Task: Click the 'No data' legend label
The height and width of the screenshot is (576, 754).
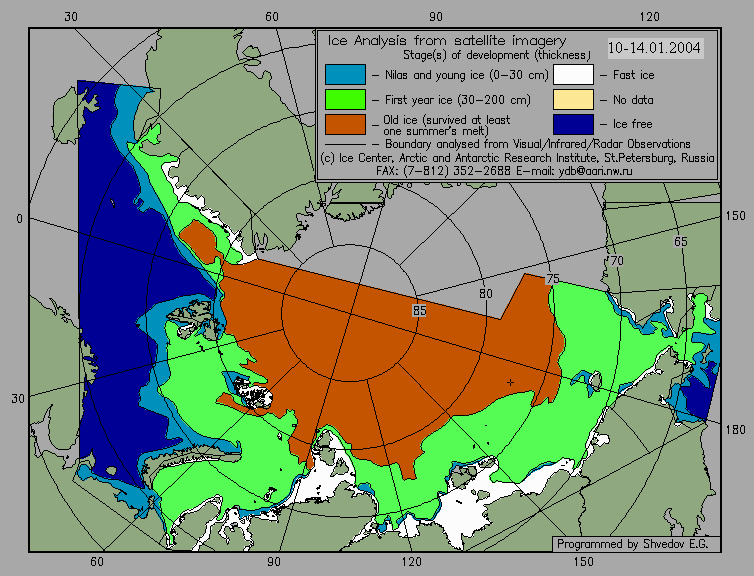Action: [x=633, y=100]
